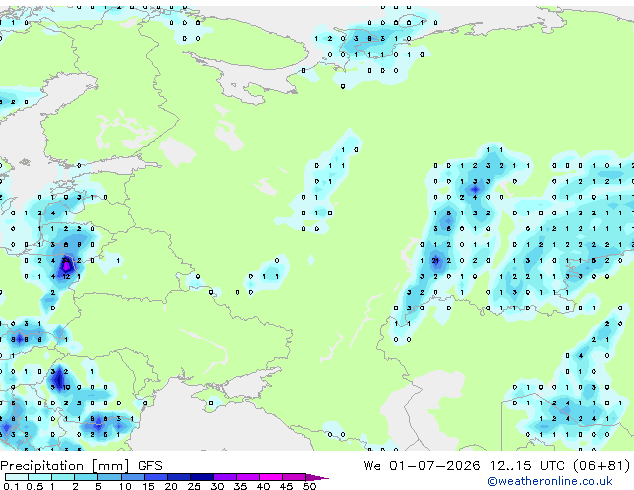Click the '21' precipitation value on map

click(x=435, y=261)
